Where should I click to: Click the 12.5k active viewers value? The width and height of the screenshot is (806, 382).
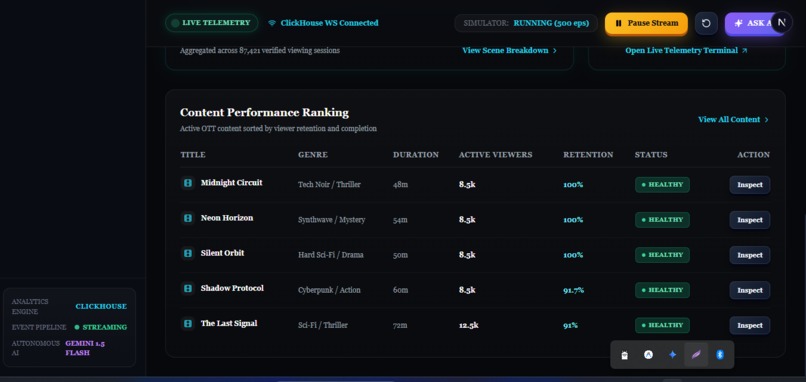469,325
